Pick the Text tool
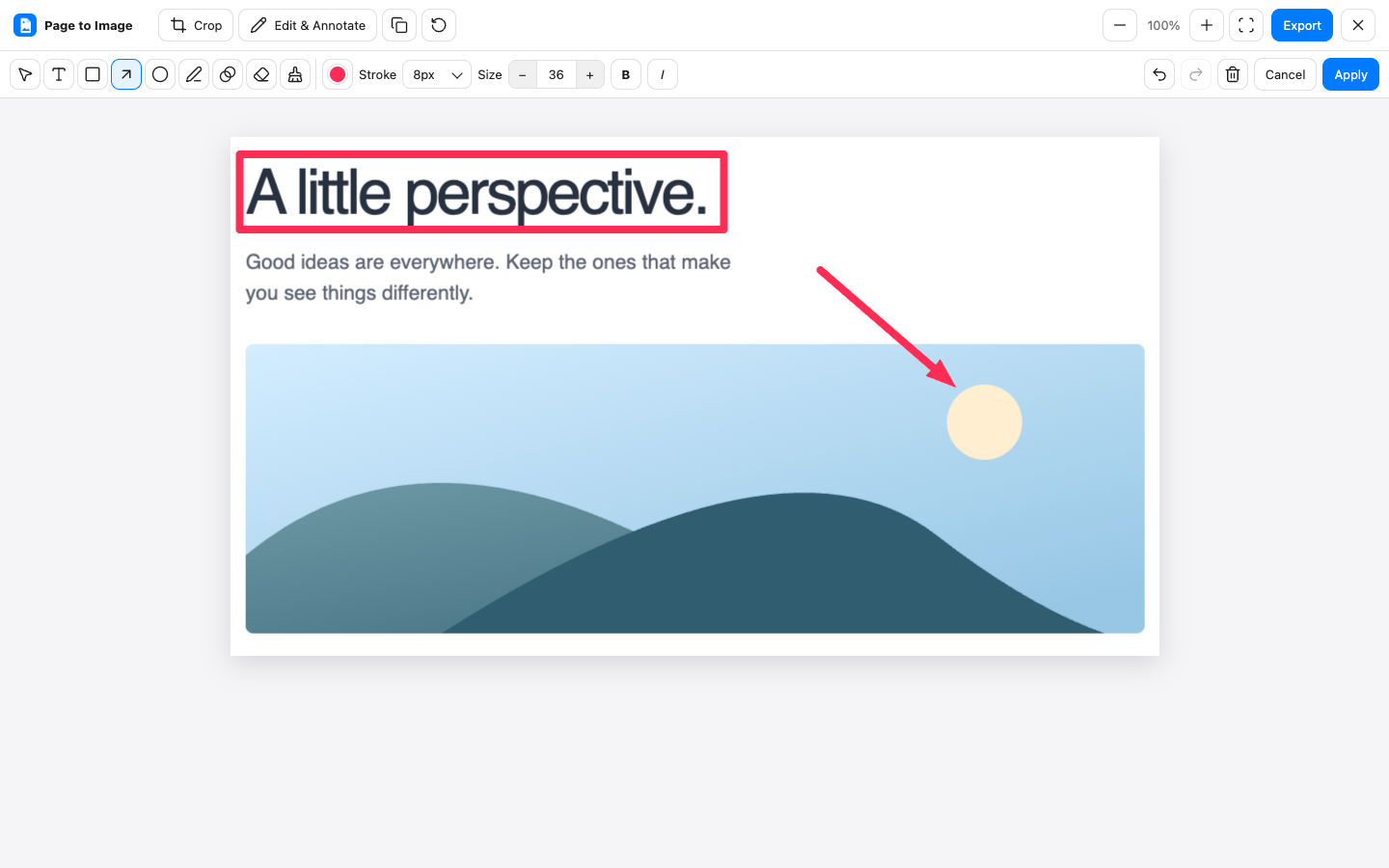 pos(59,74)
